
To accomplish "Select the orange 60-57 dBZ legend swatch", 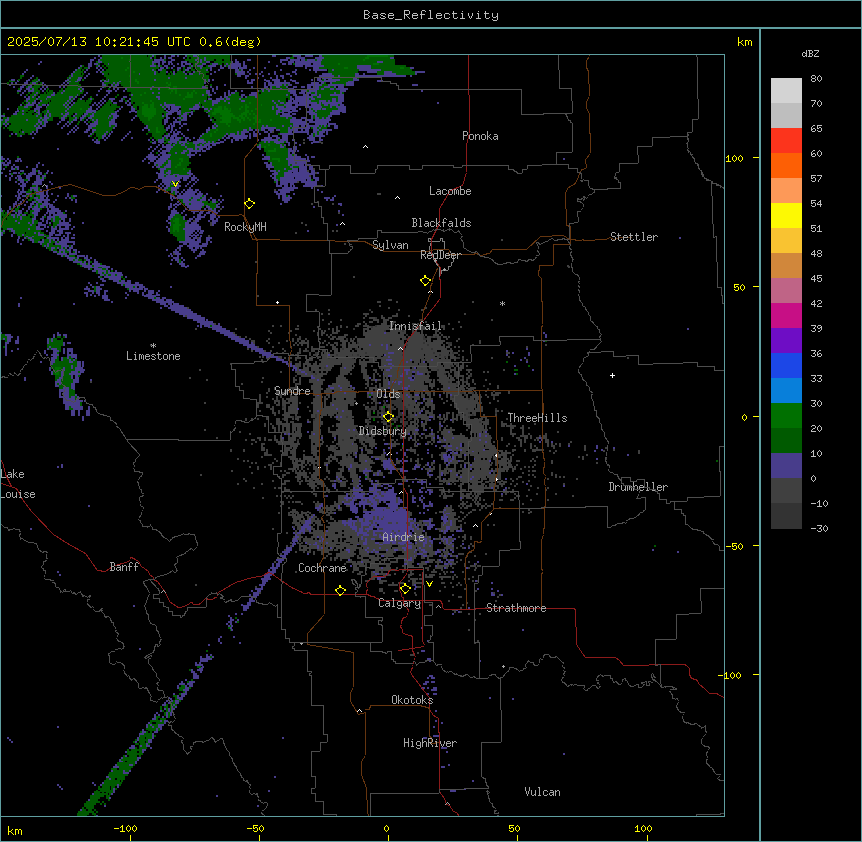I will click(x=786, y=165).
